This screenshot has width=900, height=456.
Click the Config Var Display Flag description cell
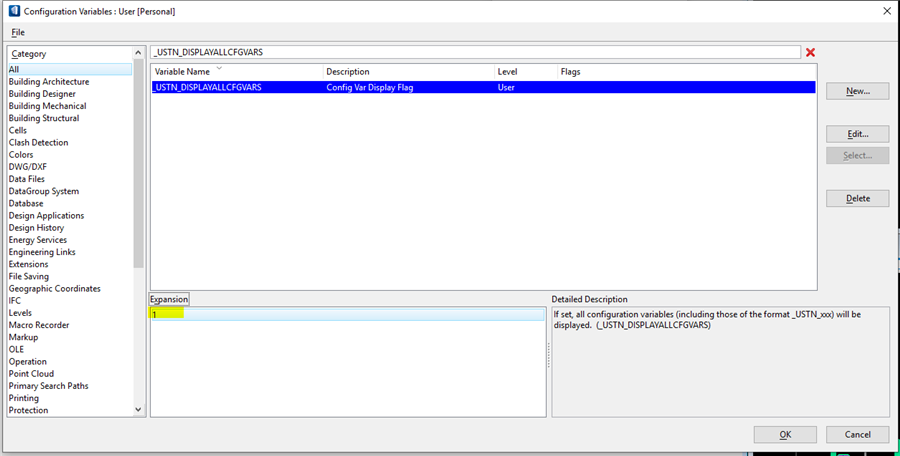tap(370, 87)
